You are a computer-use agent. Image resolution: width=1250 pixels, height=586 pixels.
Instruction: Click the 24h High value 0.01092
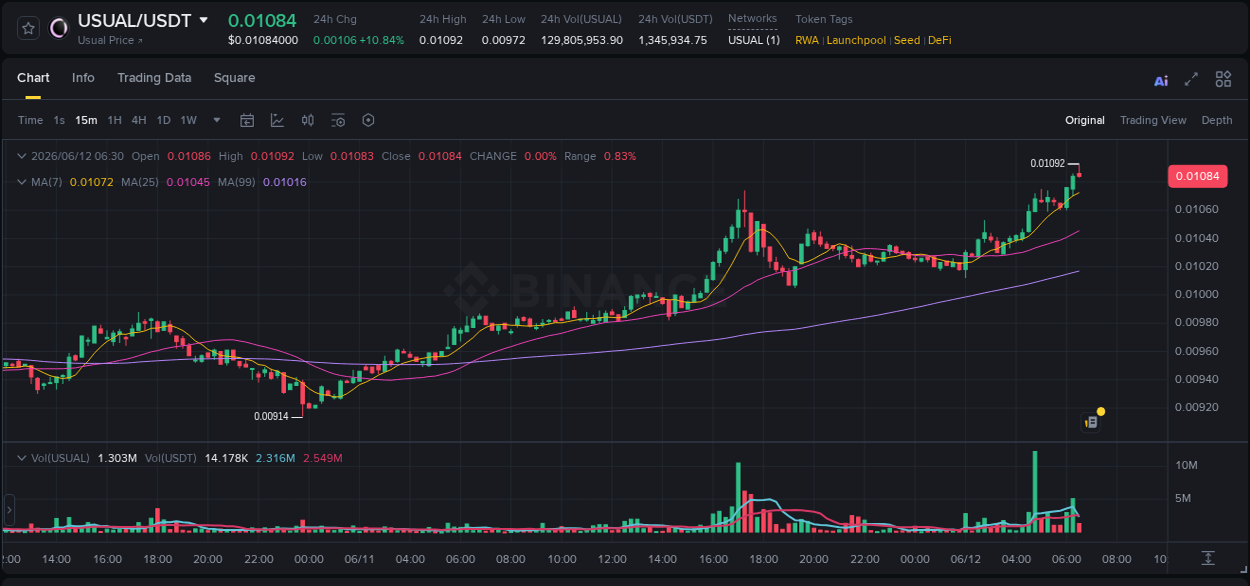(441, 40)
